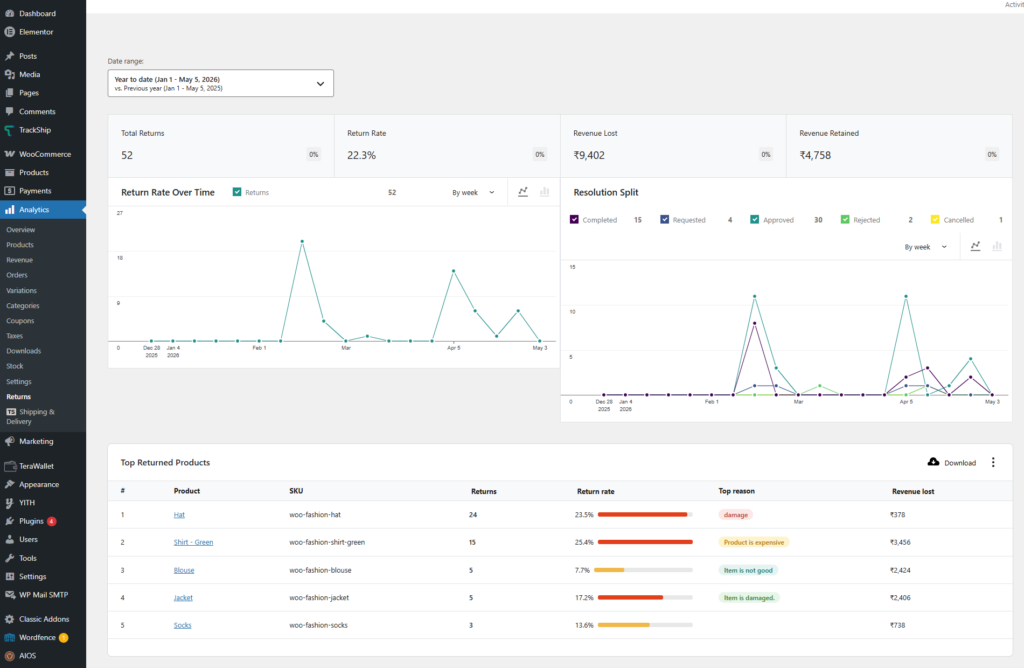Switch Return Rate chart to line view
The height and width of the screenshot is (668, 1024).
(x=523, y=192)
